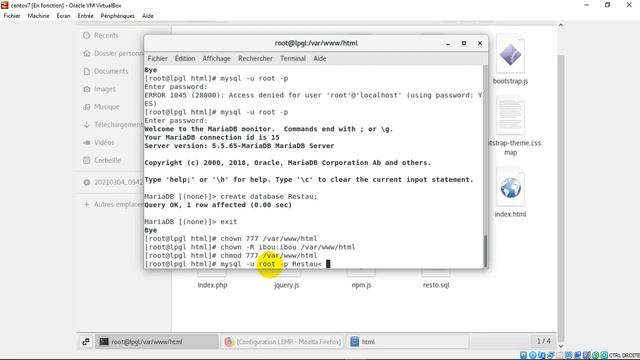Viewport: 640px width, 360px height.
Task: Select the index.html file icon
Action: coord(510,188)
